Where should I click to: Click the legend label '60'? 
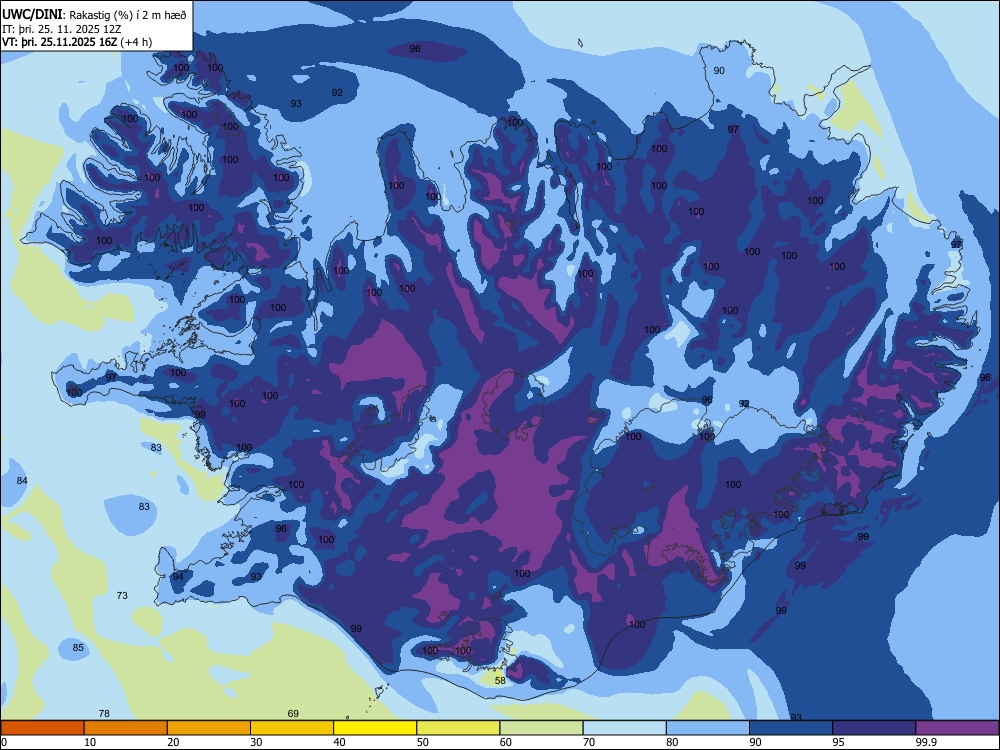point(506,742)
